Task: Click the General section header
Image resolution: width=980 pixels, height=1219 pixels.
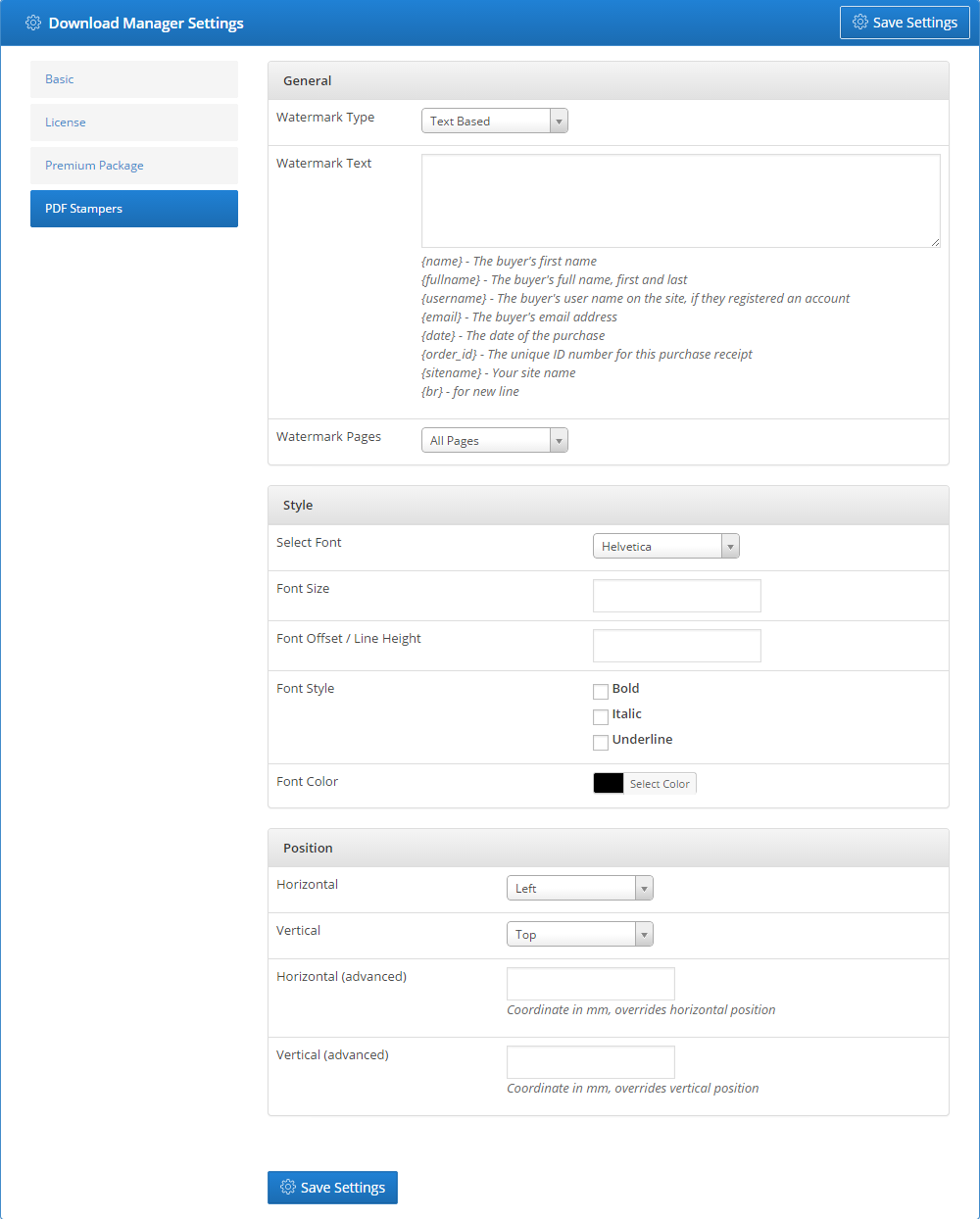Action: point(609,80)
